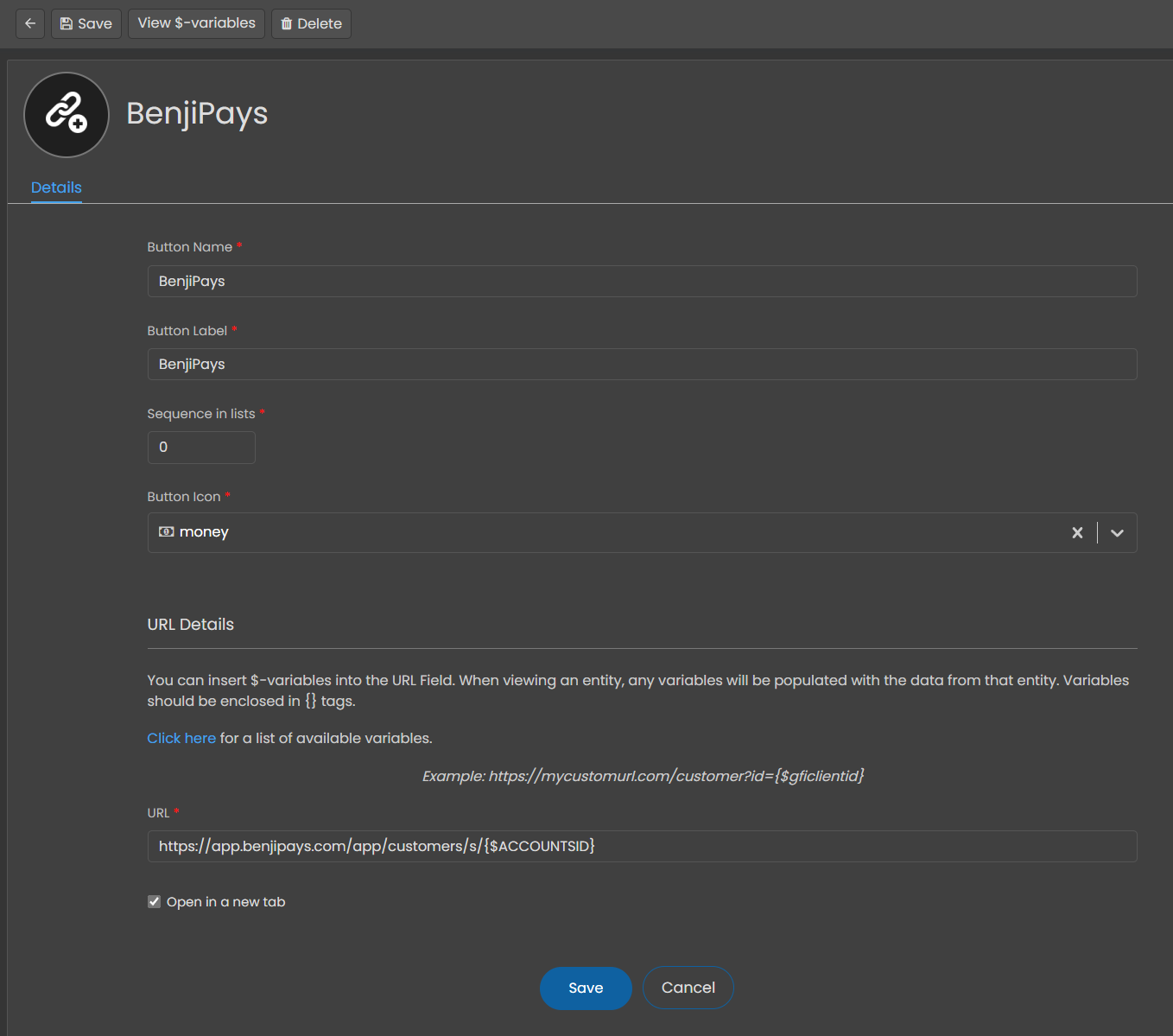Click the example URL italic text
The width and height of the screenshot is (1173, 1036).
click(643, 776)
